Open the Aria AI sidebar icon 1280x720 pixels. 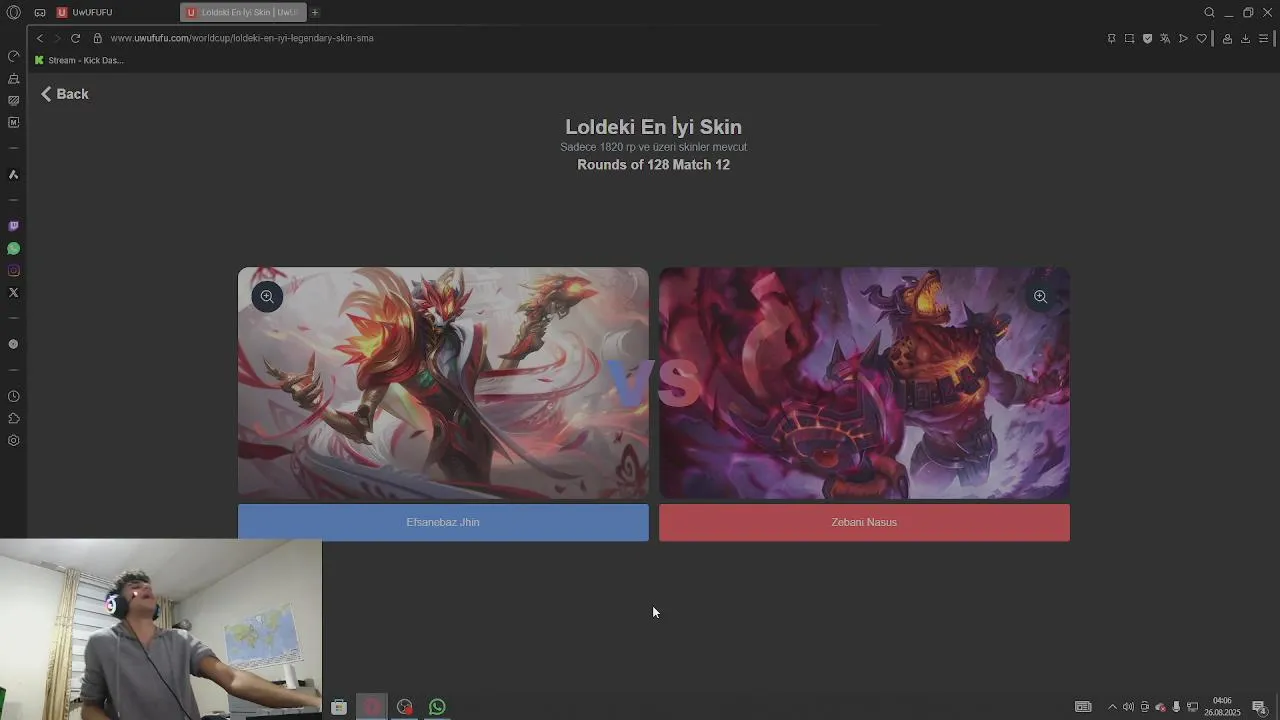(13, 174)
